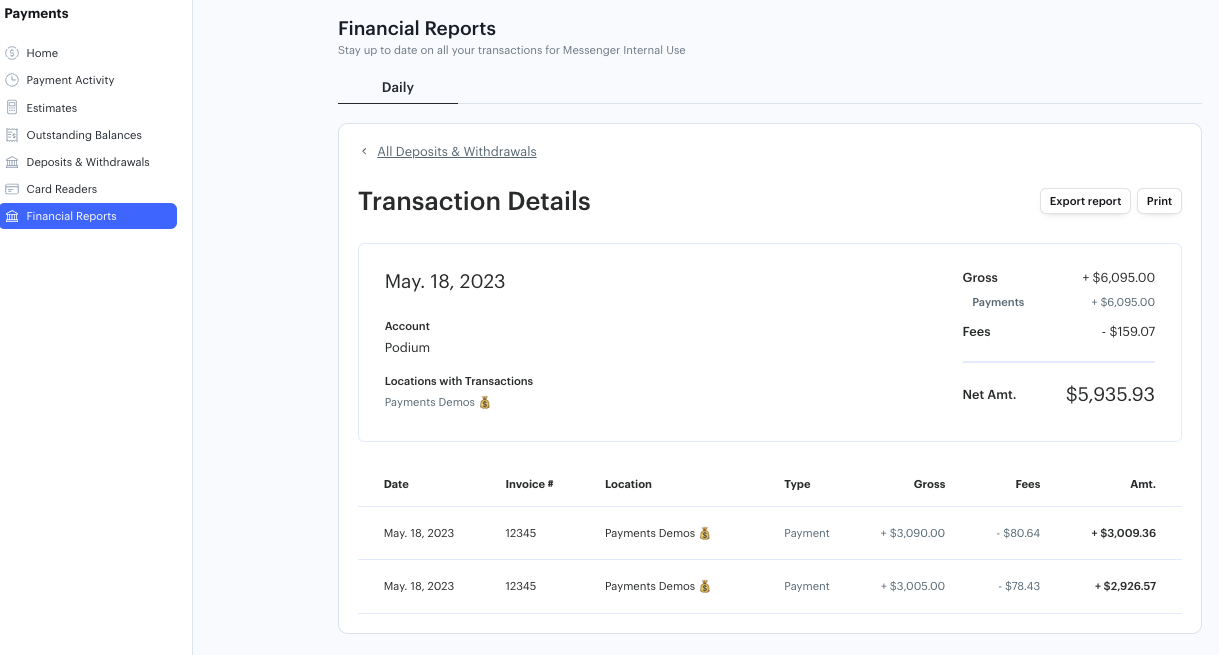Click the money bag emoji beside Payments Demos
Image resolution: width=1219 pixels, height=655 pixels.
coord(484,401)
